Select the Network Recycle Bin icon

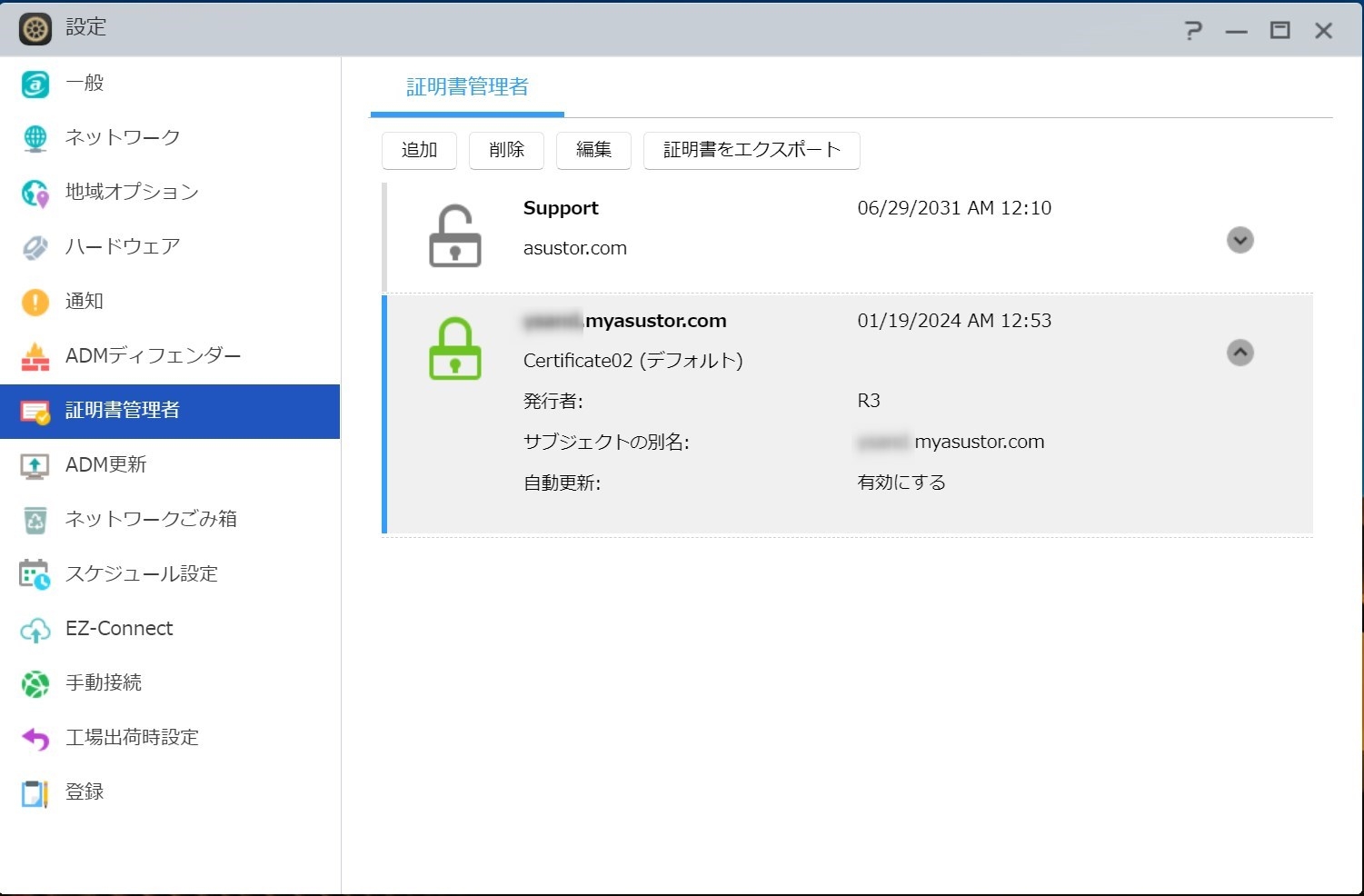click(35, 520)
